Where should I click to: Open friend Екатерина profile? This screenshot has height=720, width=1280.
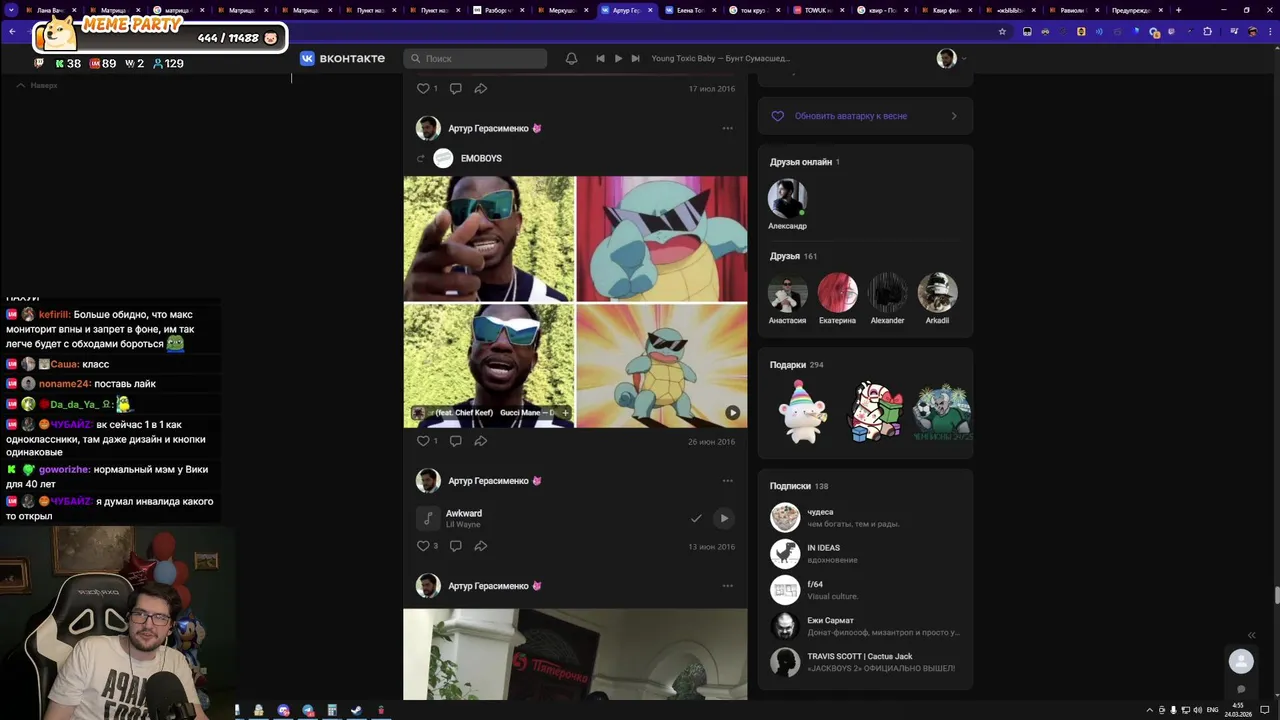[837, 299]
